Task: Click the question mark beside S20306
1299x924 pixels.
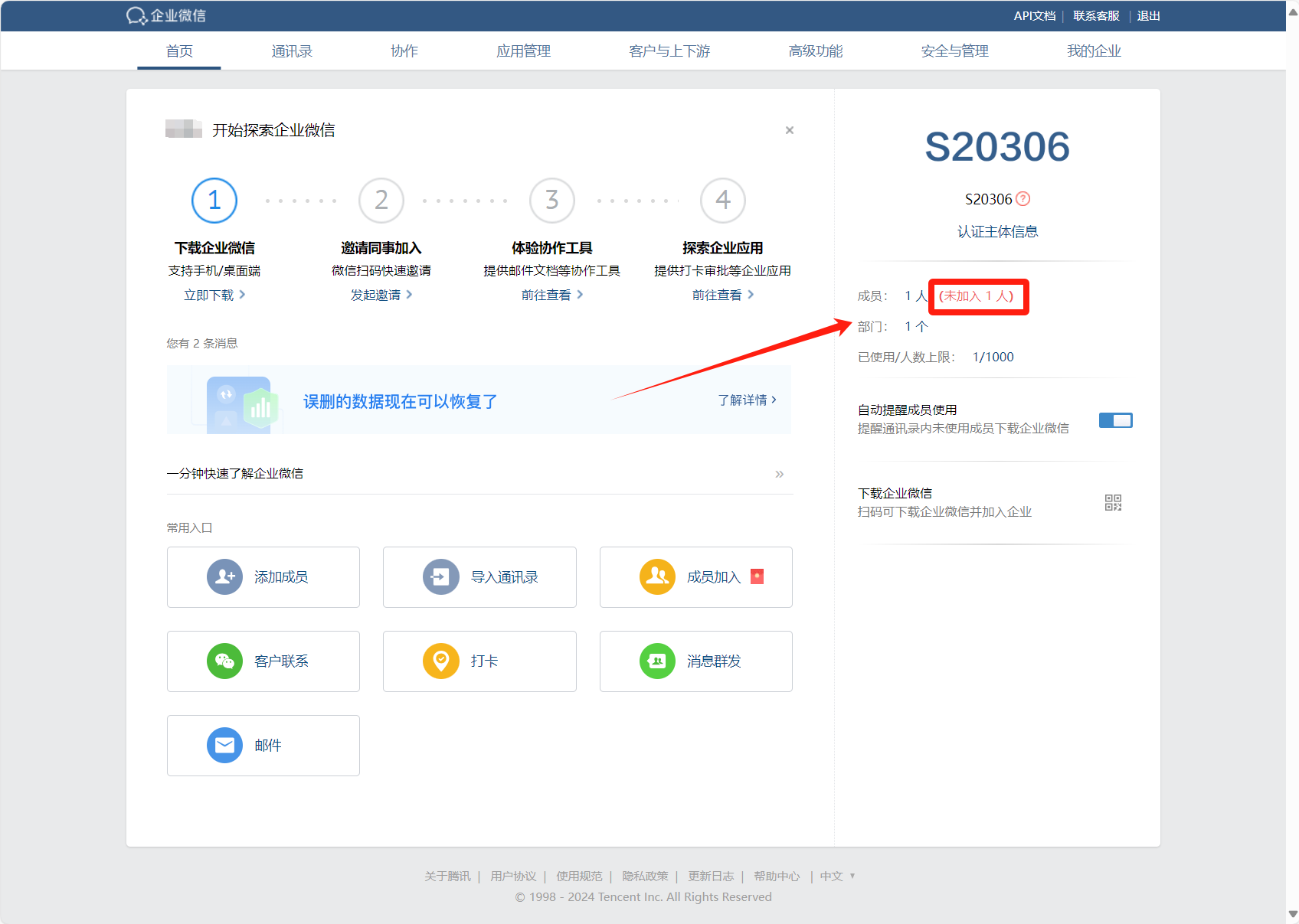Action: pyautogui.click(x=1023, y=199)
